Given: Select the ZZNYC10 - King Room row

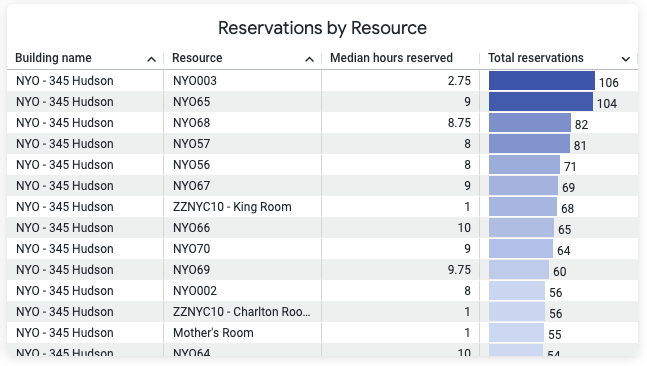Looking at the screenshot, I should pyautogui.click(x=322, y=207).
